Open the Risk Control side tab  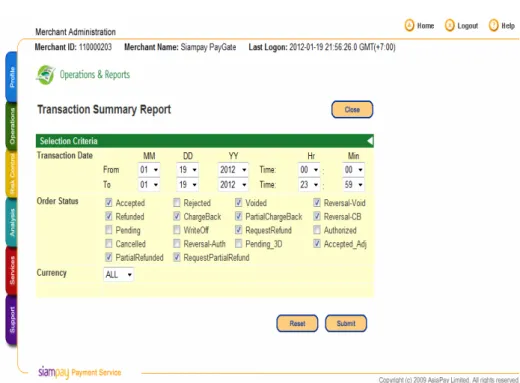click(x=12, y=174)
